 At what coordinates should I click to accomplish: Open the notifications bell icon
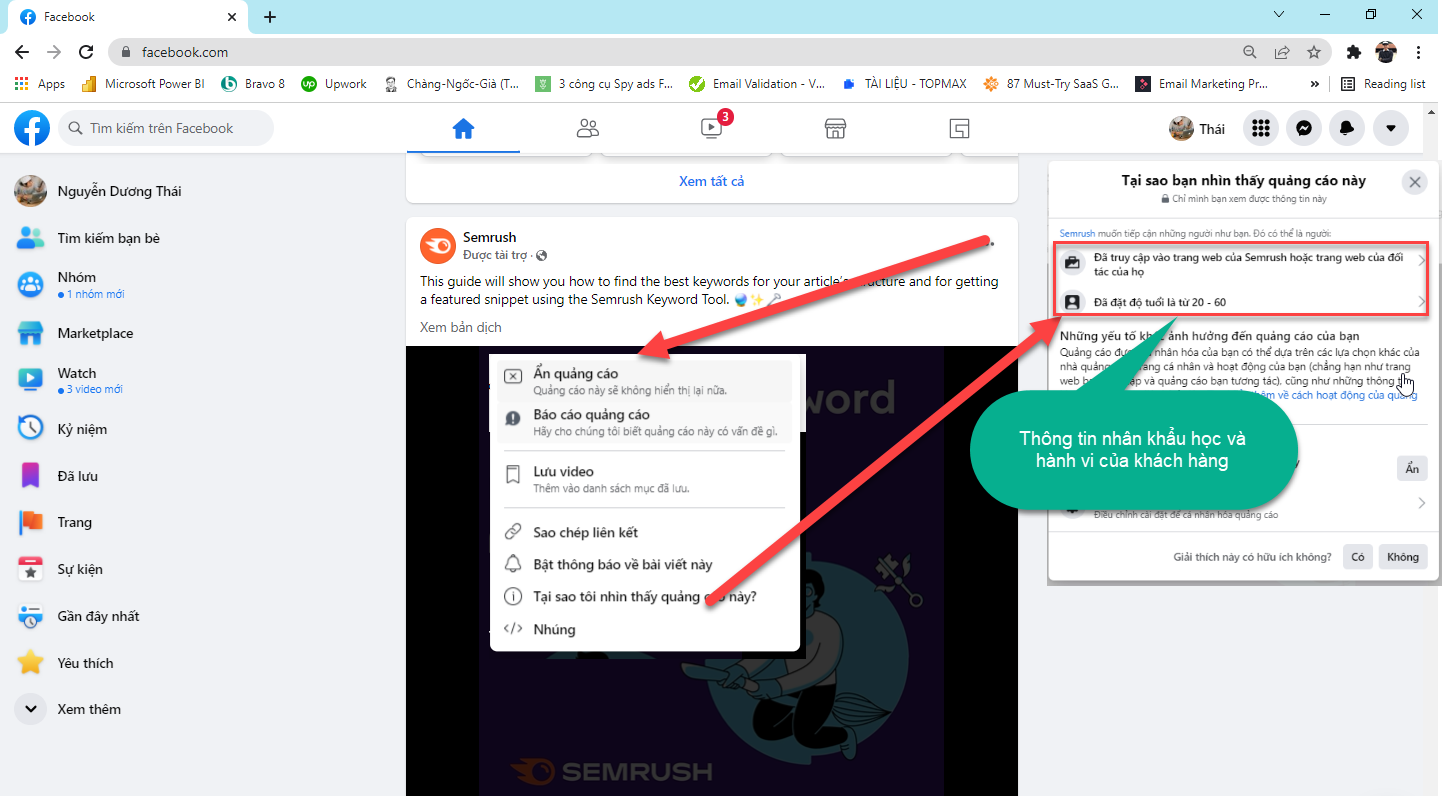(x=1347, y=128)
